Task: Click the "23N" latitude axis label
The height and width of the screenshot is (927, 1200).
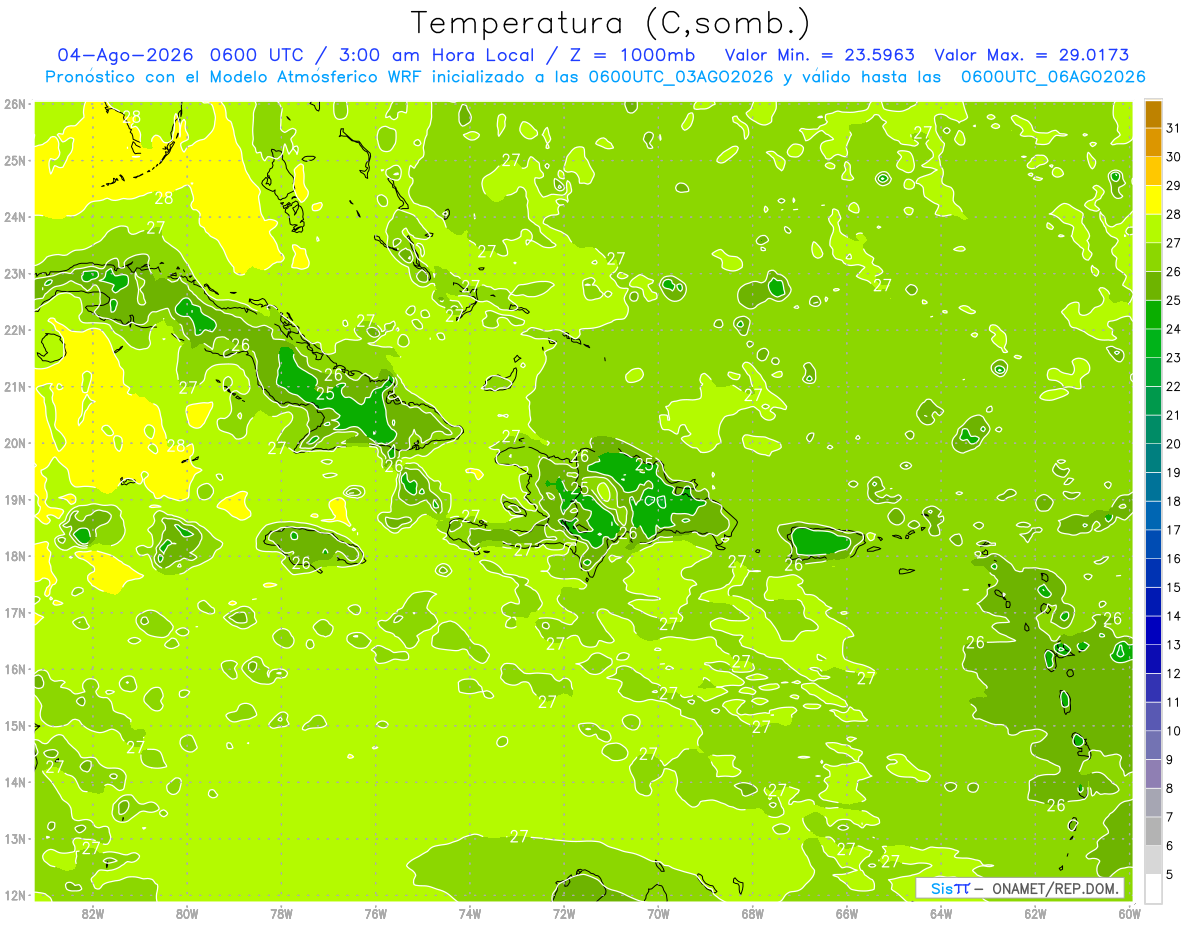Action: coord(15,273)
